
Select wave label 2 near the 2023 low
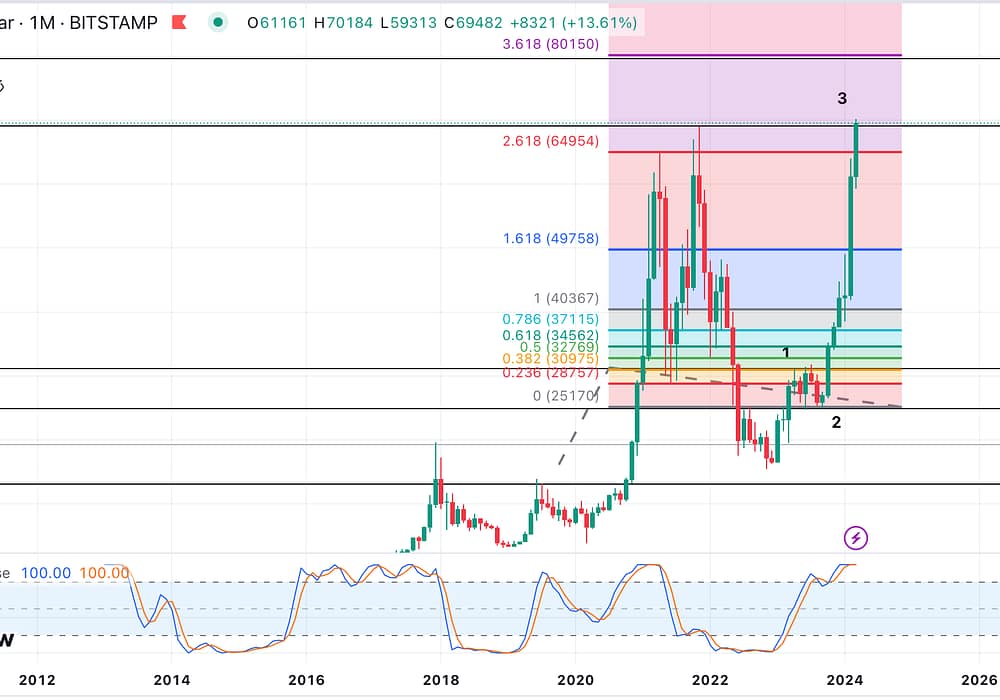[x=836, y=422]
